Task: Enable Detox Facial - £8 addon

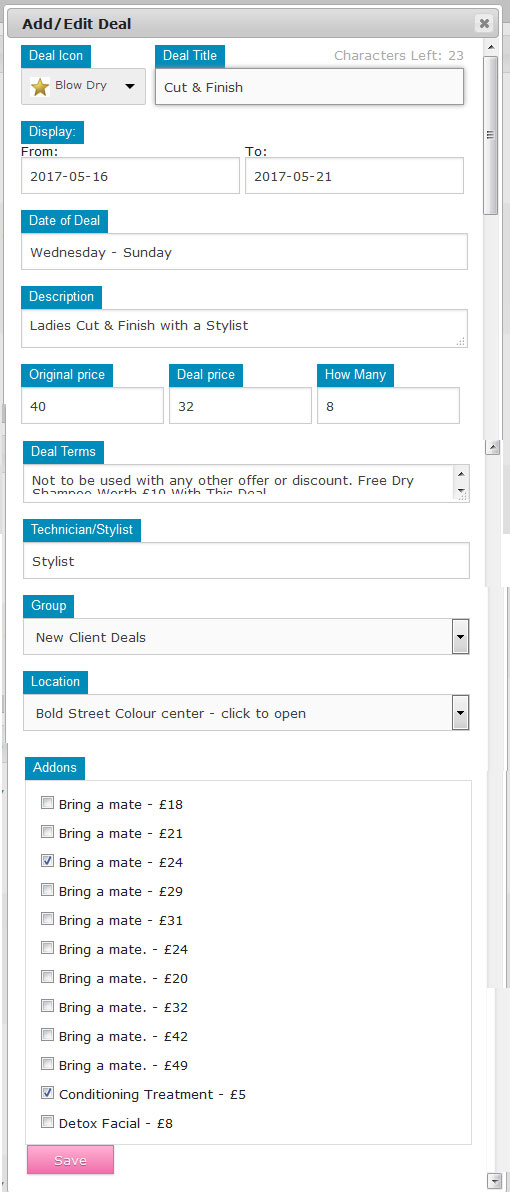Action: click(x=47, y=1122)
